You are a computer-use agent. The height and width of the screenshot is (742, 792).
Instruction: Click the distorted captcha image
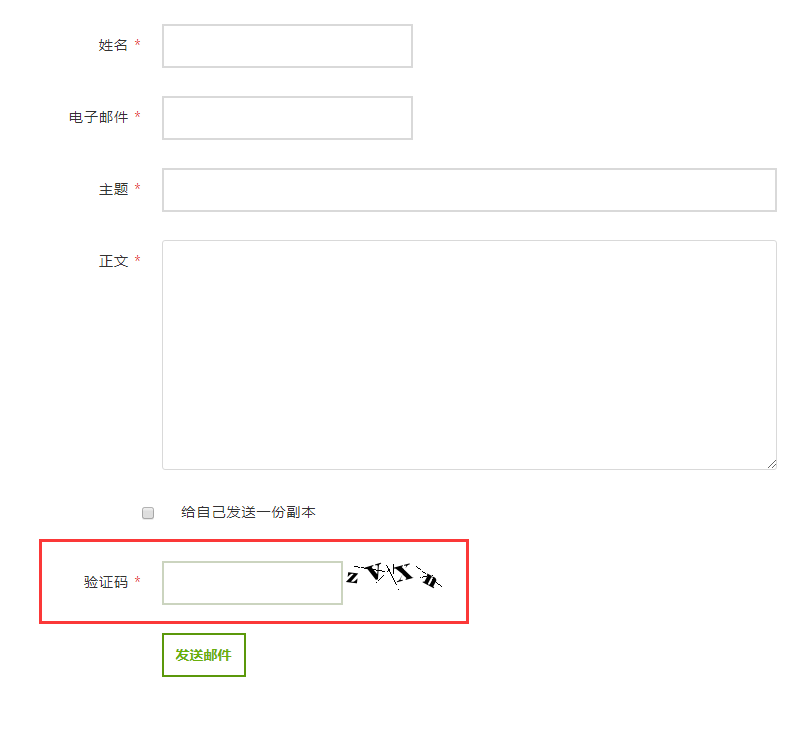(x=394, y=575)
